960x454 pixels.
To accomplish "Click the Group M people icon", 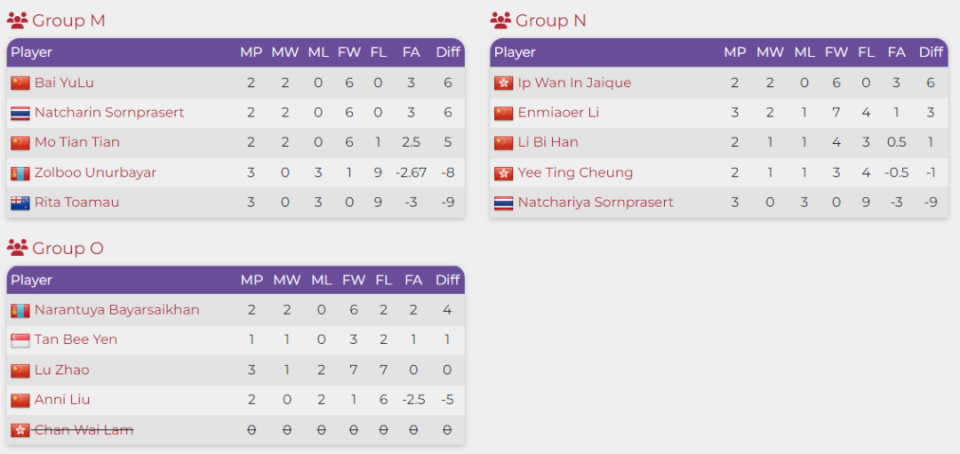I will pos(17,21).
